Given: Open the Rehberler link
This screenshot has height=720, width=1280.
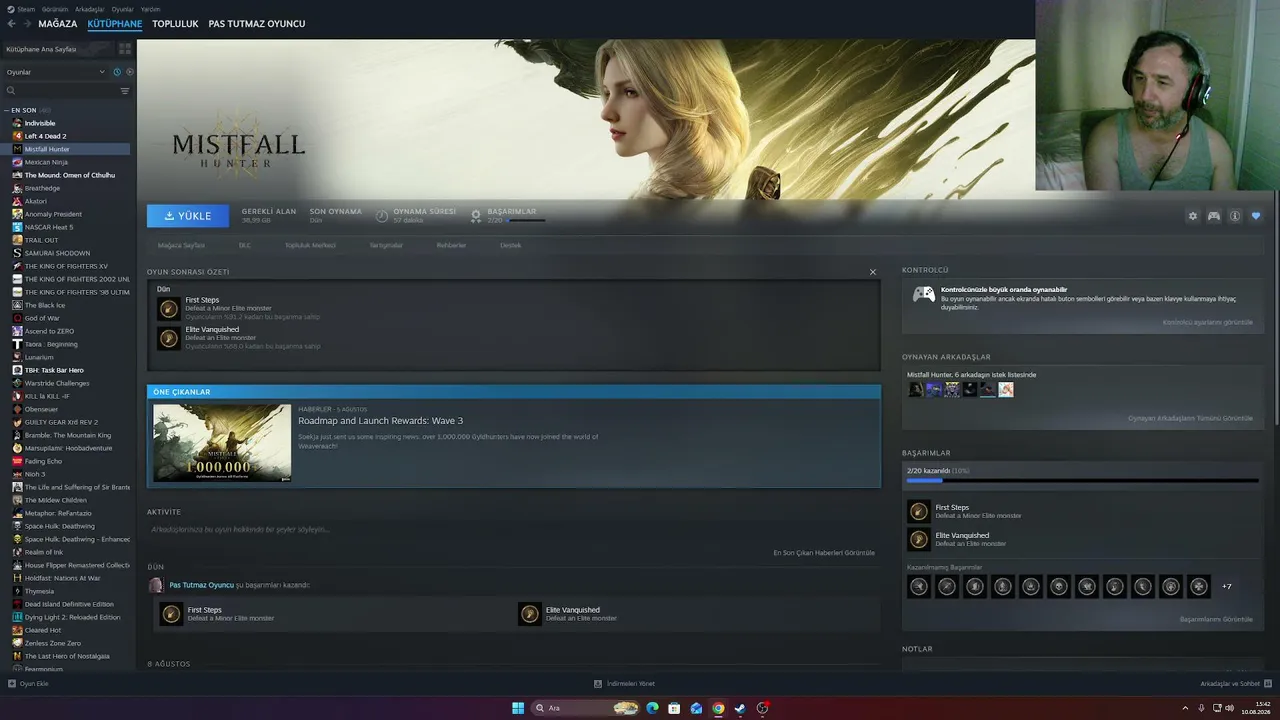Looking at the screenshot, I should 451,245.
